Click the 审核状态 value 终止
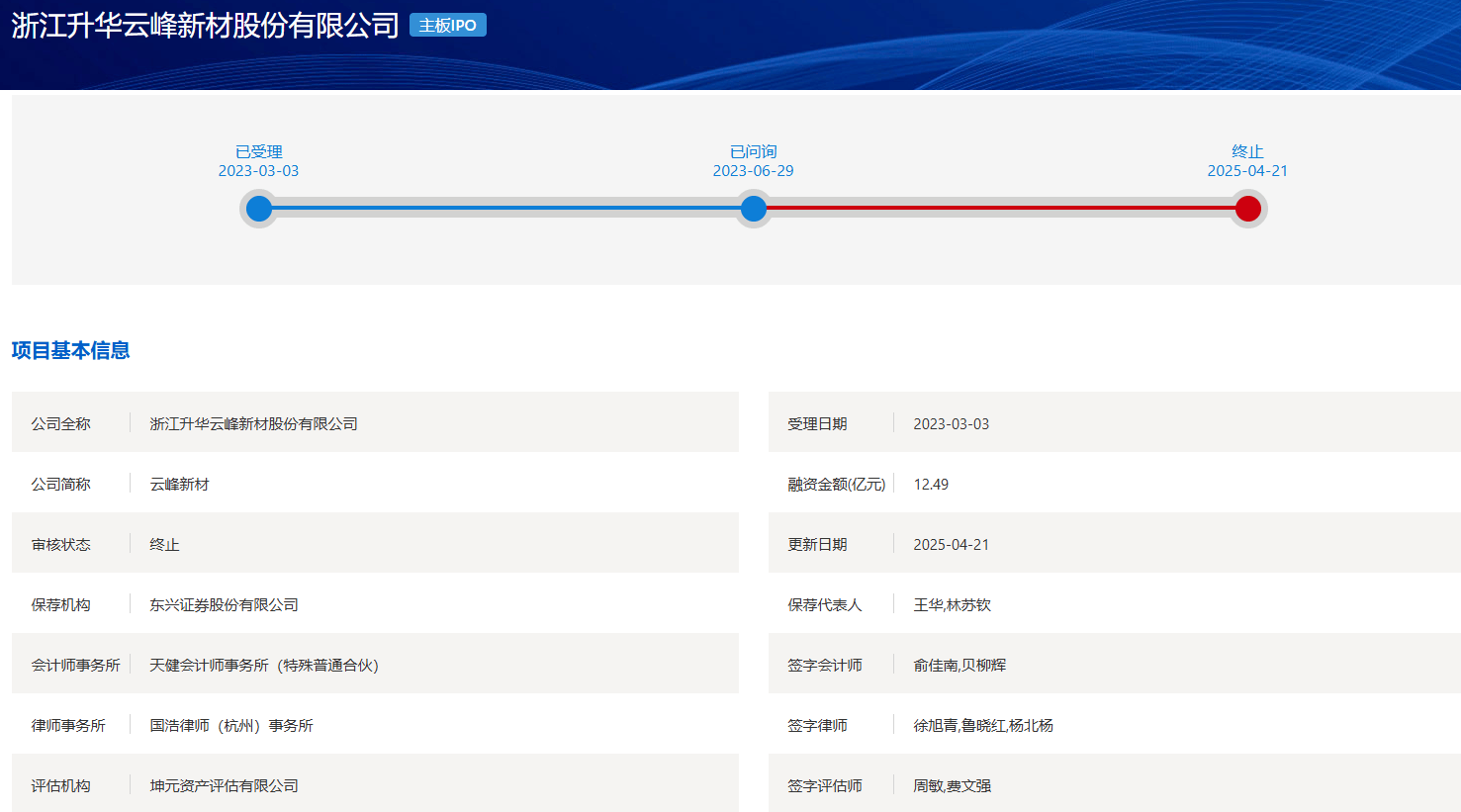The image size is (1461, 812). 164,544
